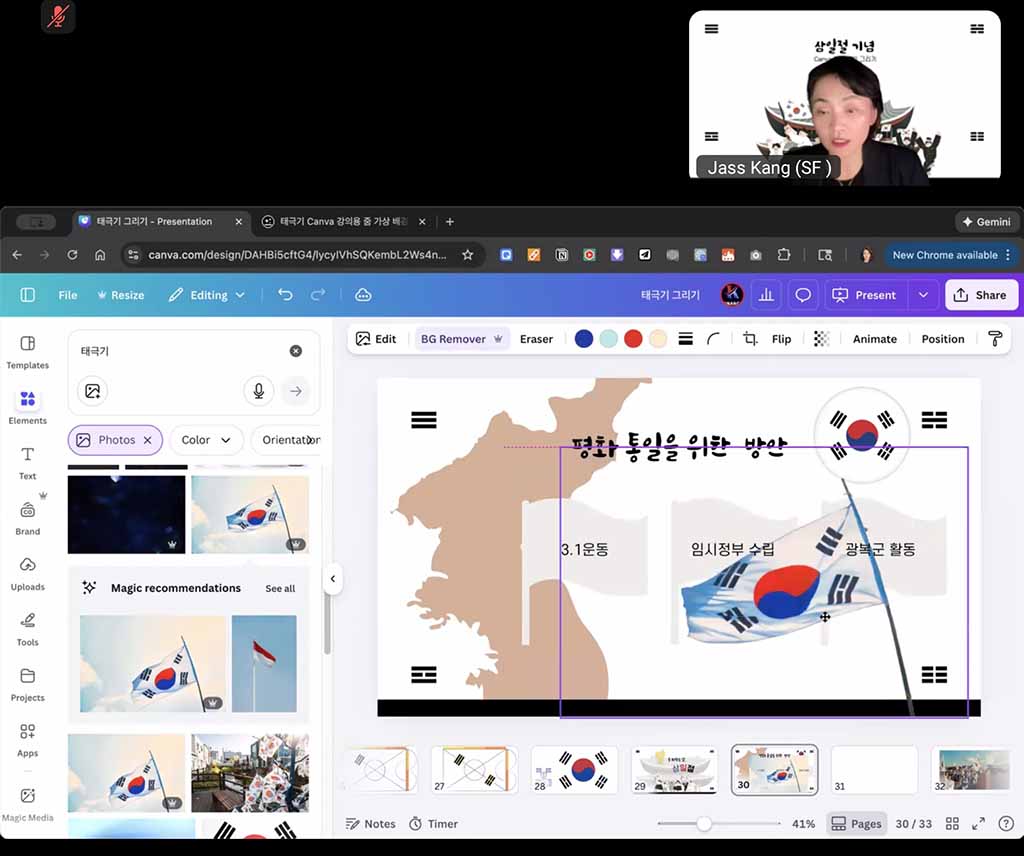Viewport: 1024px width, 856px height.
Task: Open the Uploads panel
Action: [x=27, y=573]
